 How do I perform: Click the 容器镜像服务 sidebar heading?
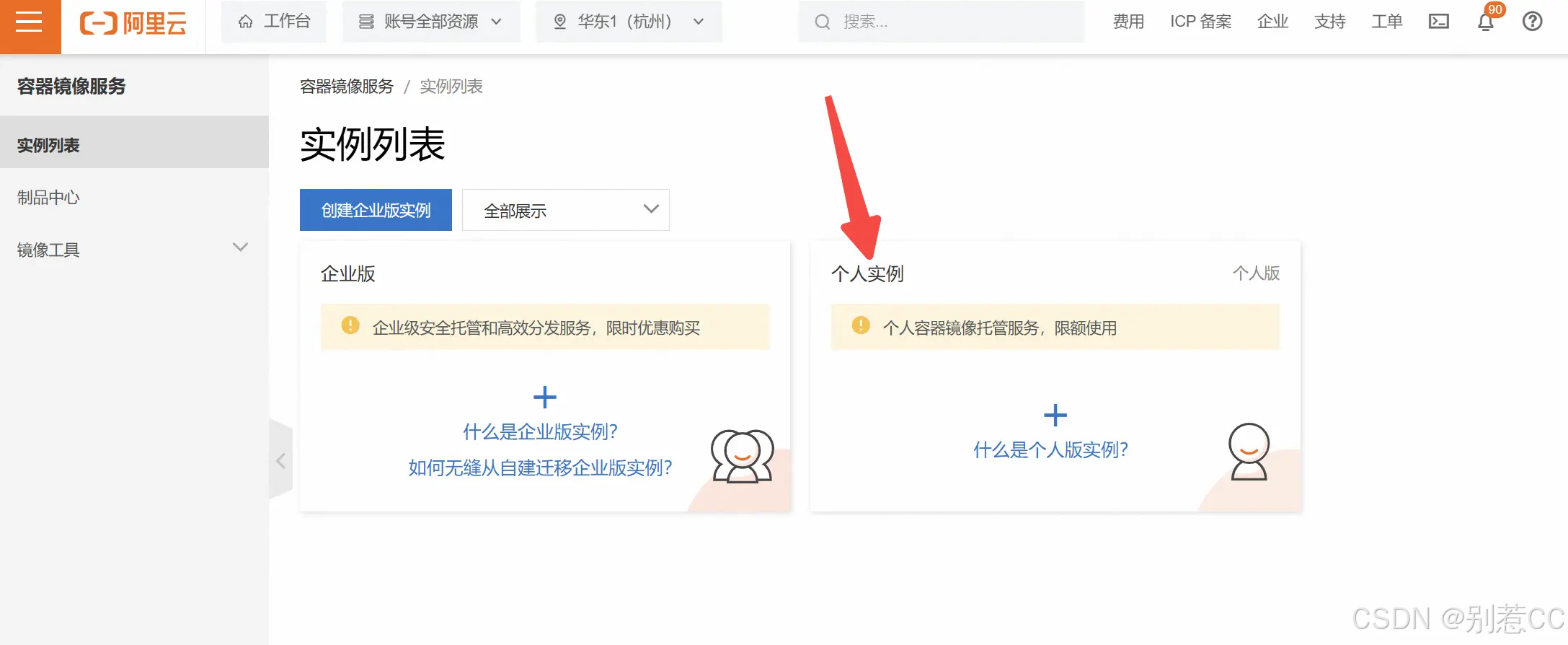pyautogui.click(x=71, y=86)
